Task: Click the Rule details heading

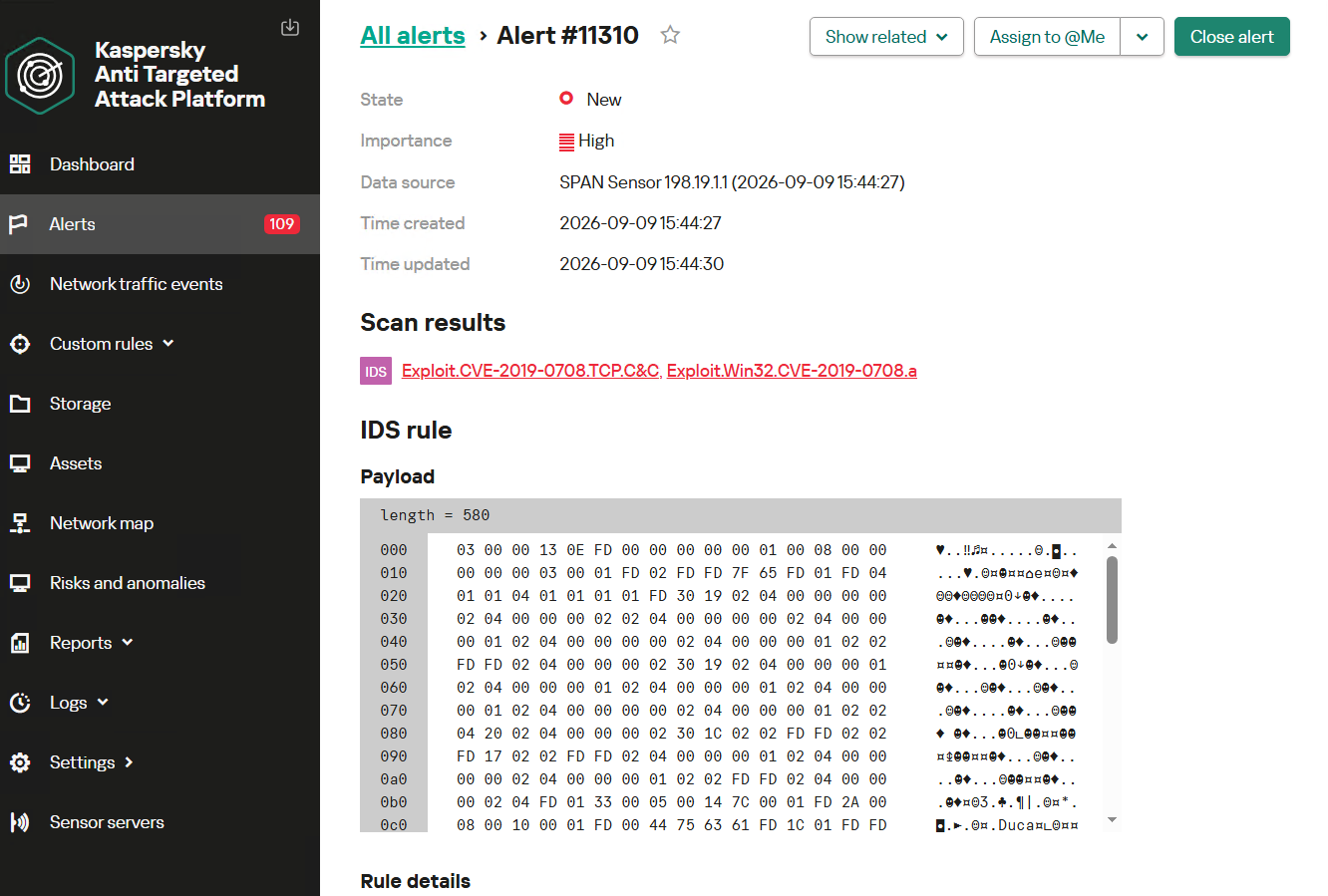Action: click(415, 881)
